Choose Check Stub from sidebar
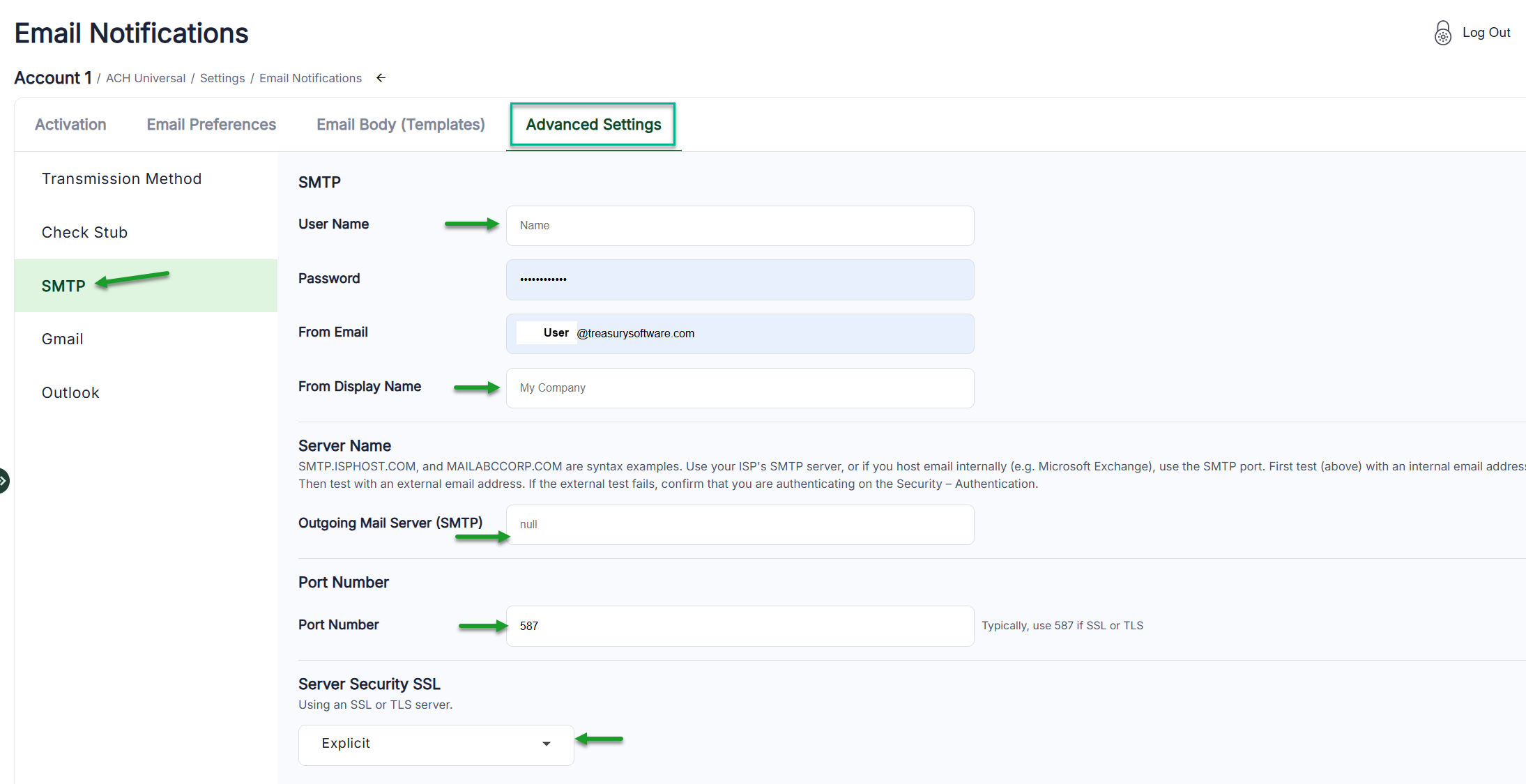 pos(84,233)
